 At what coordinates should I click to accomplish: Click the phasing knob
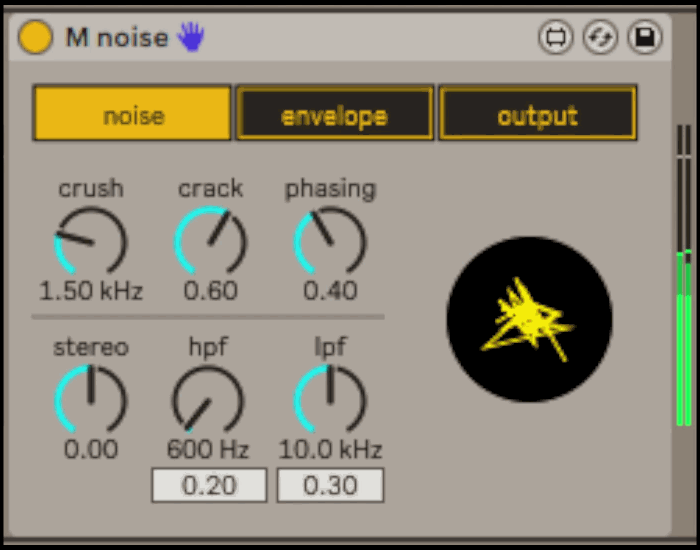(330, 241)
